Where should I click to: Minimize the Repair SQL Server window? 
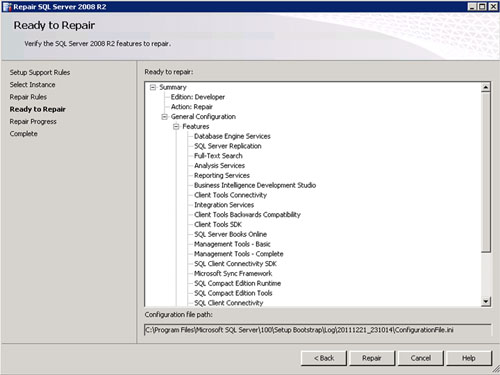[472, 7]
